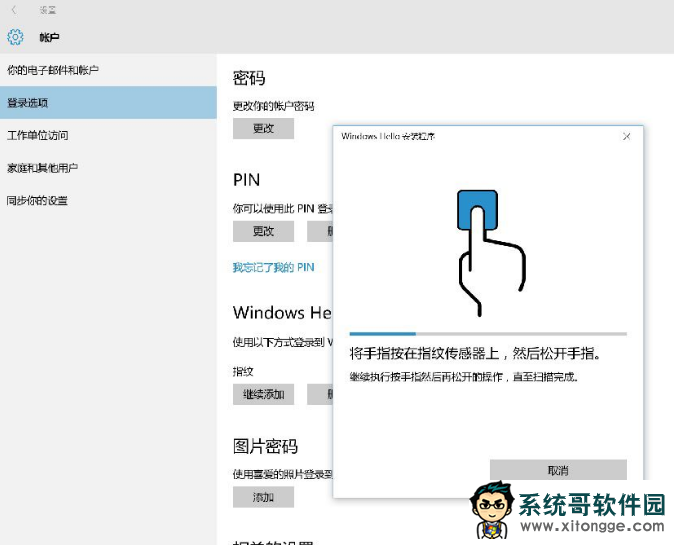This screenshot has width=674, height=545.
Task: Click the finger-on-sensor illustration
Action: pyautogui.click(x=491, y=253)
